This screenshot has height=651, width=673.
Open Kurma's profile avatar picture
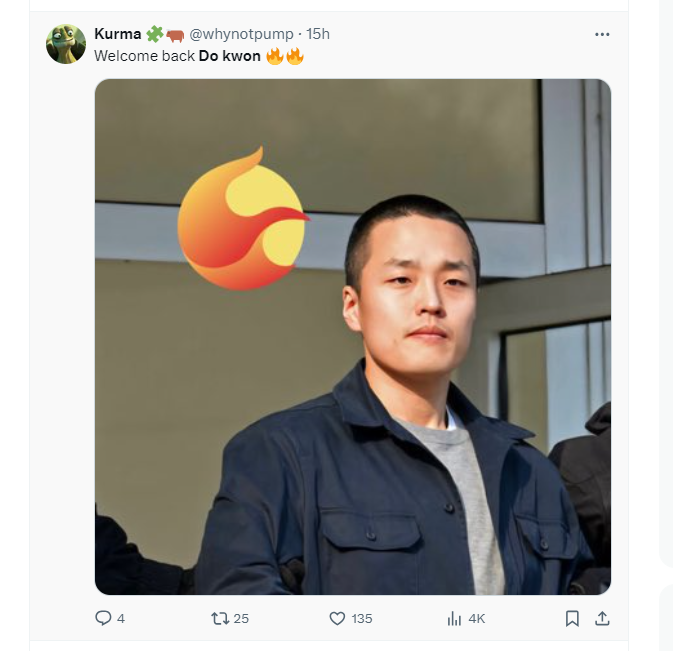(66, 44)
